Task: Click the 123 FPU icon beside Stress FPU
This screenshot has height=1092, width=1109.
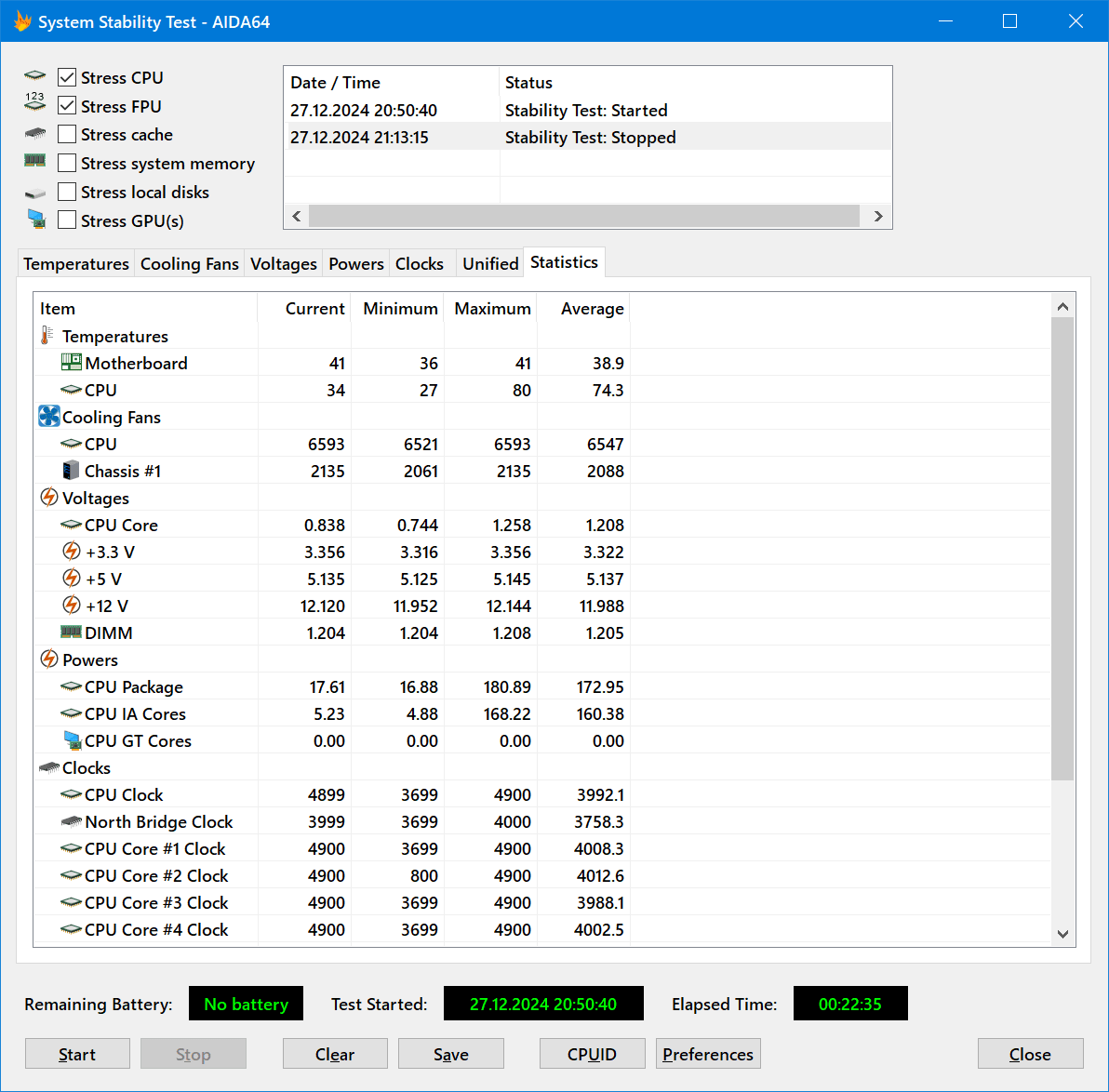Action: coord(34,101)
